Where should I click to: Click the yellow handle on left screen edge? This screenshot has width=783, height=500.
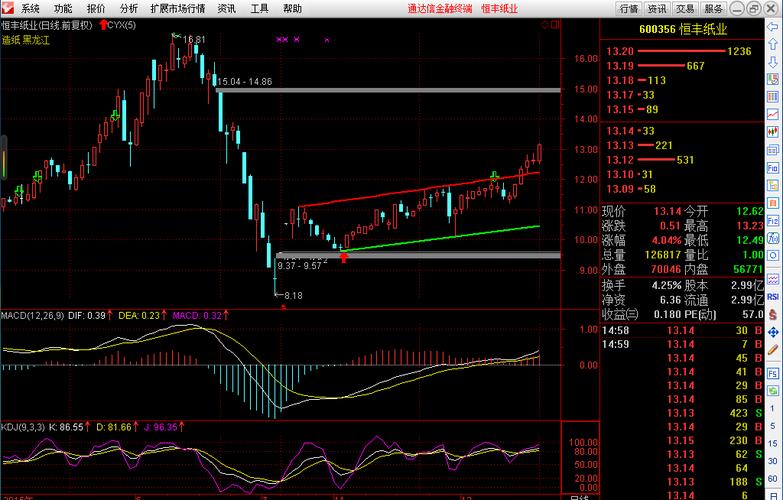tap(3, 157)
